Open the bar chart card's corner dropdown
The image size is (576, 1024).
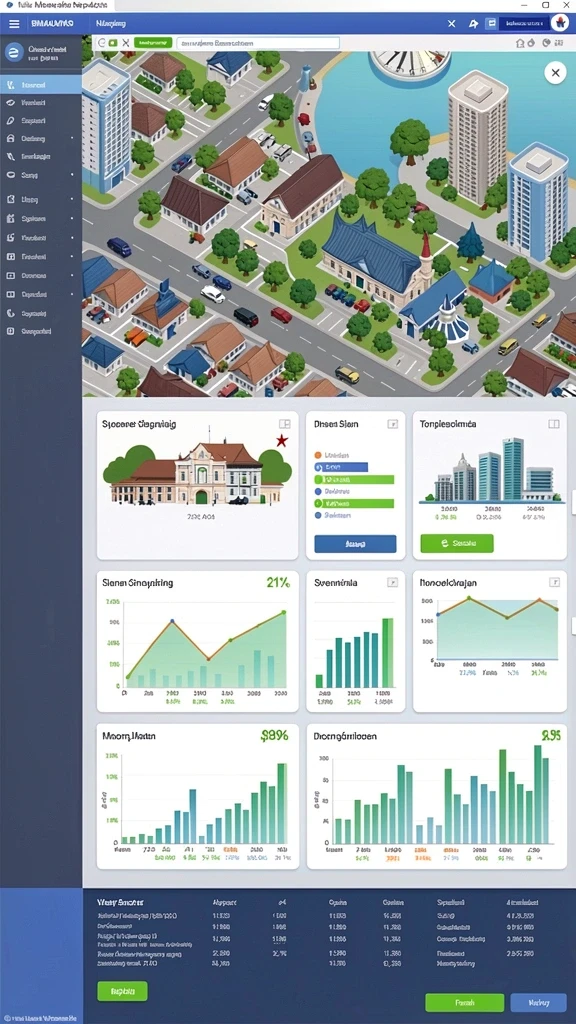(x=392, y=582)
